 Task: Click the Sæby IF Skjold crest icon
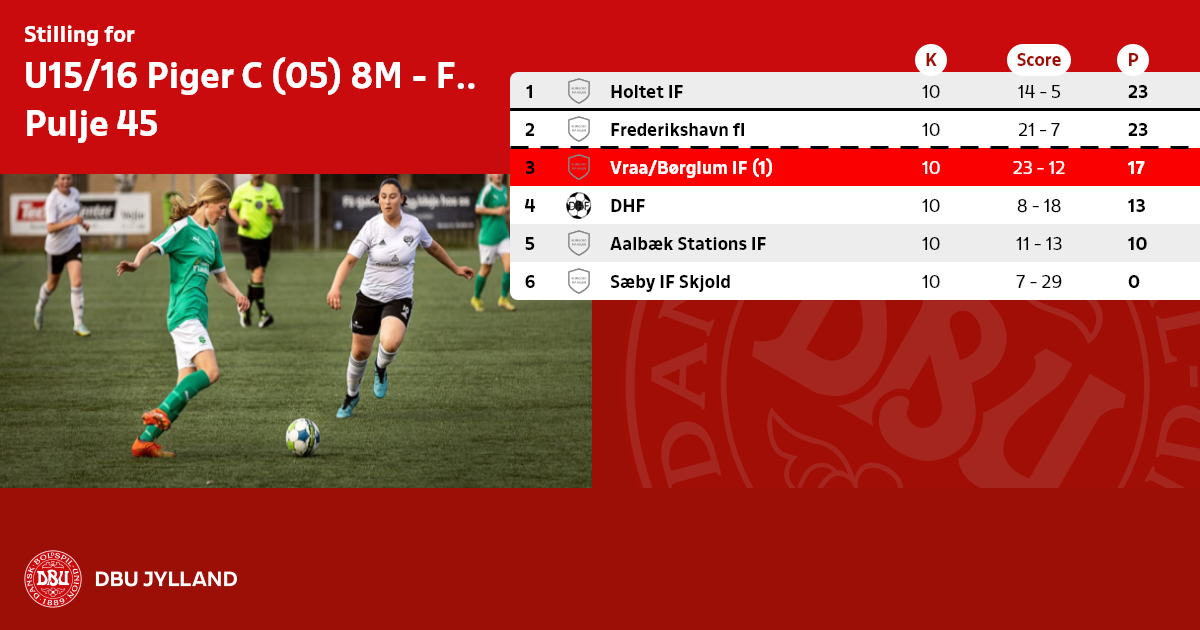tap(578, 282)
